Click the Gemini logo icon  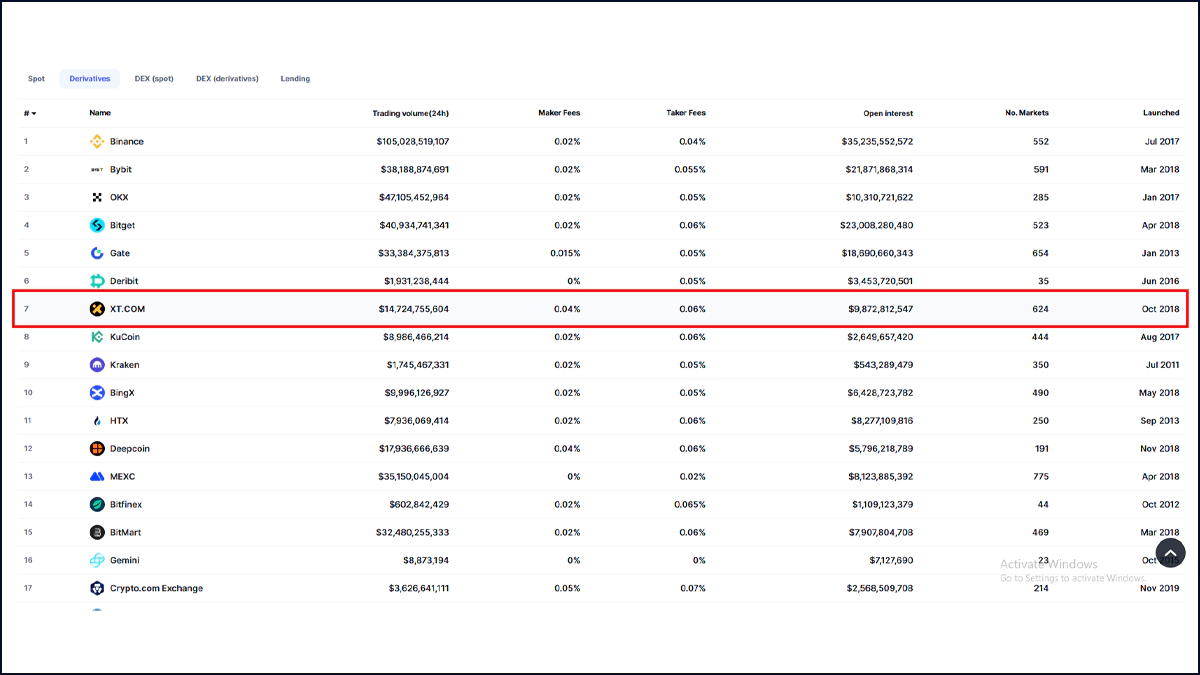point(97,561)
